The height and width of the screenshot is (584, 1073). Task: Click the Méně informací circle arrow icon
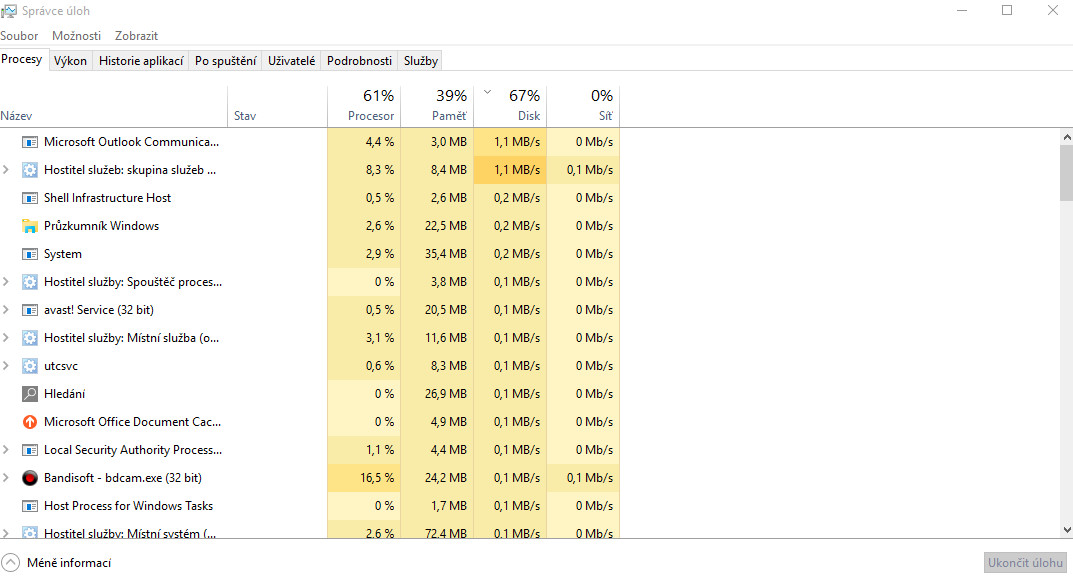click(10, 563)
